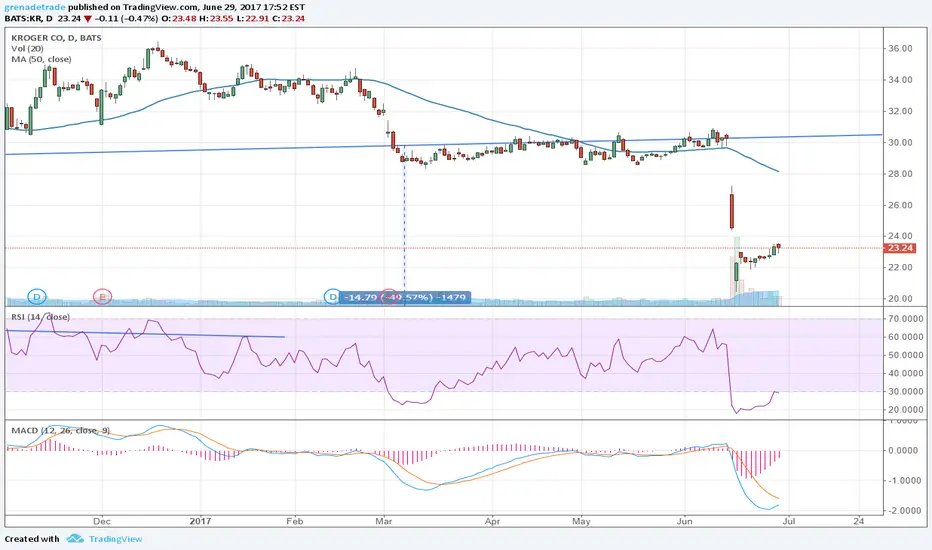Click the 32.00 price axis label
The height and width of the screenshot is (550, 932).
pos(900,111)
